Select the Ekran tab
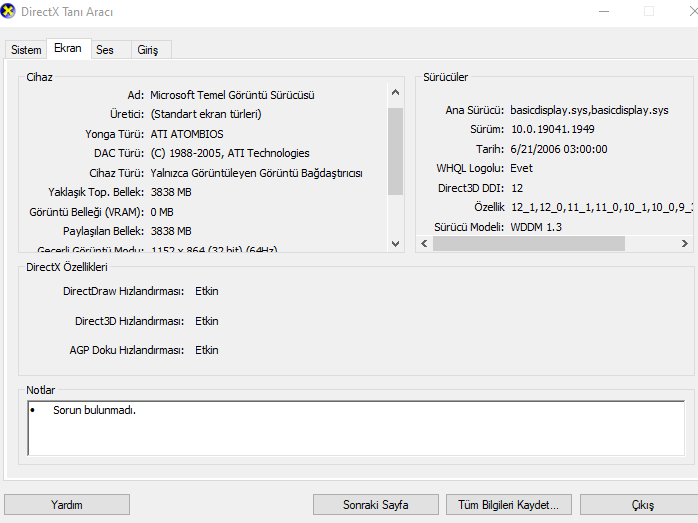The height and width of the screenshot is (523, 698). (x=68, y=48)
